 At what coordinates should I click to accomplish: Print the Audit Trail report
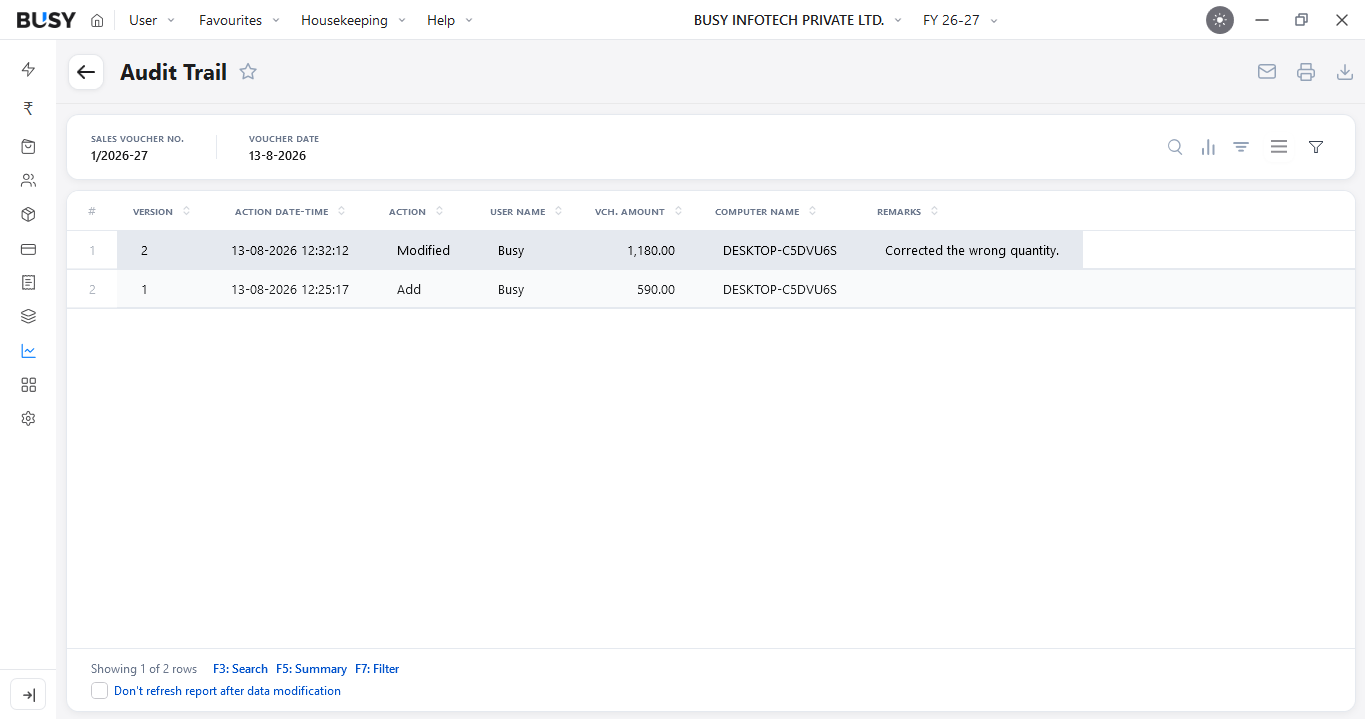1306,72
